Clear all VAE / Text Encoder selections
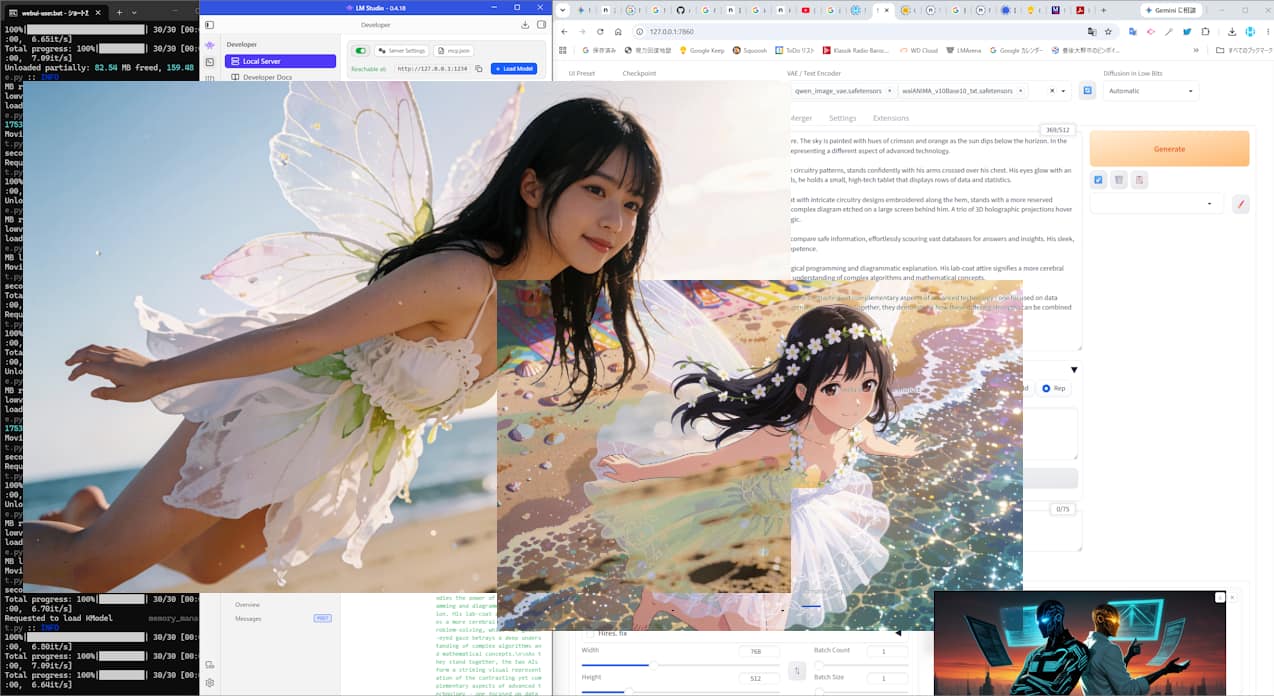 tap(1052, 91)
